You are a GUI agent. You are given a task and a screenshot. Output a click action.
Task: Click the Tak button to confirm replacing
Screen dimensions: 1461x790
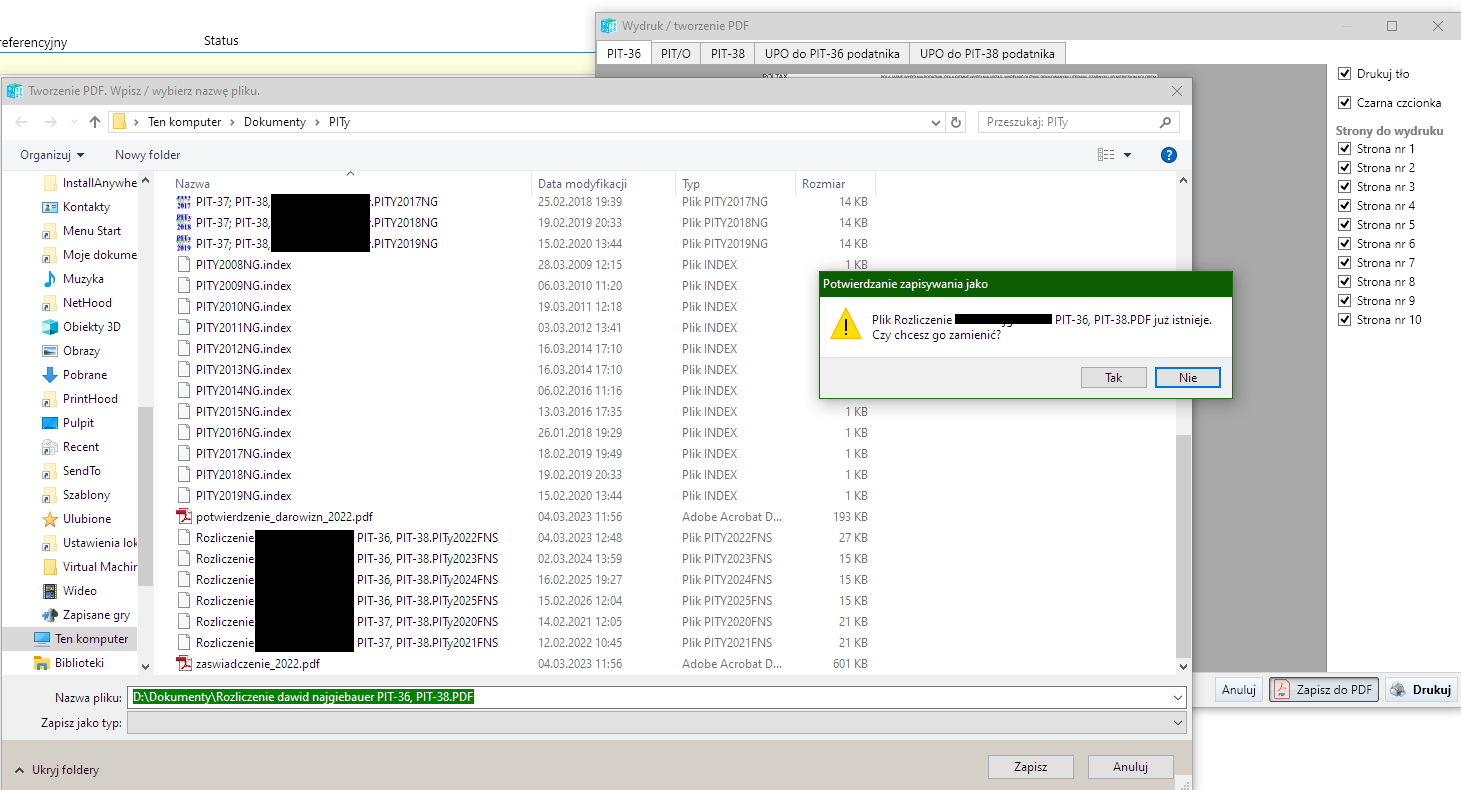tap(1113, 378)
